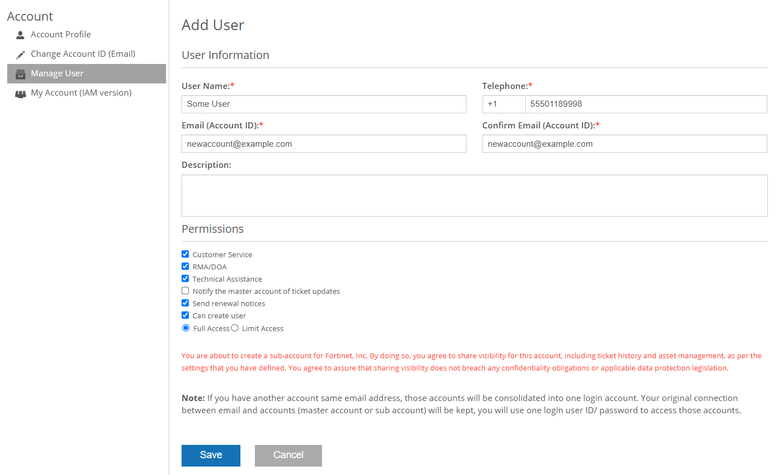Click the User Name input field
The width and height of the screenshot is (779, 475).
324,104
